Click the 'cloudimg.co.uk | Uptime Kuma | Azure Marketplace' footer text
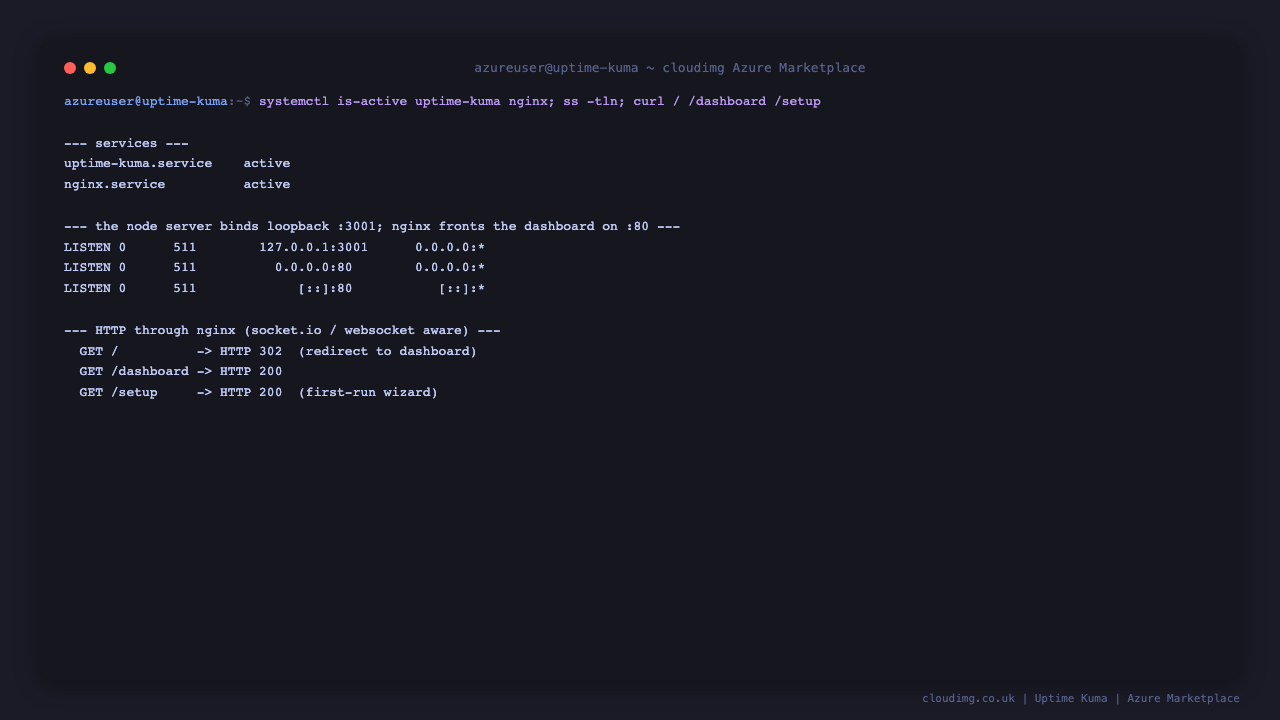Image resolution: width=1280 pixels, height=720 pixels. coord(1081,698)
